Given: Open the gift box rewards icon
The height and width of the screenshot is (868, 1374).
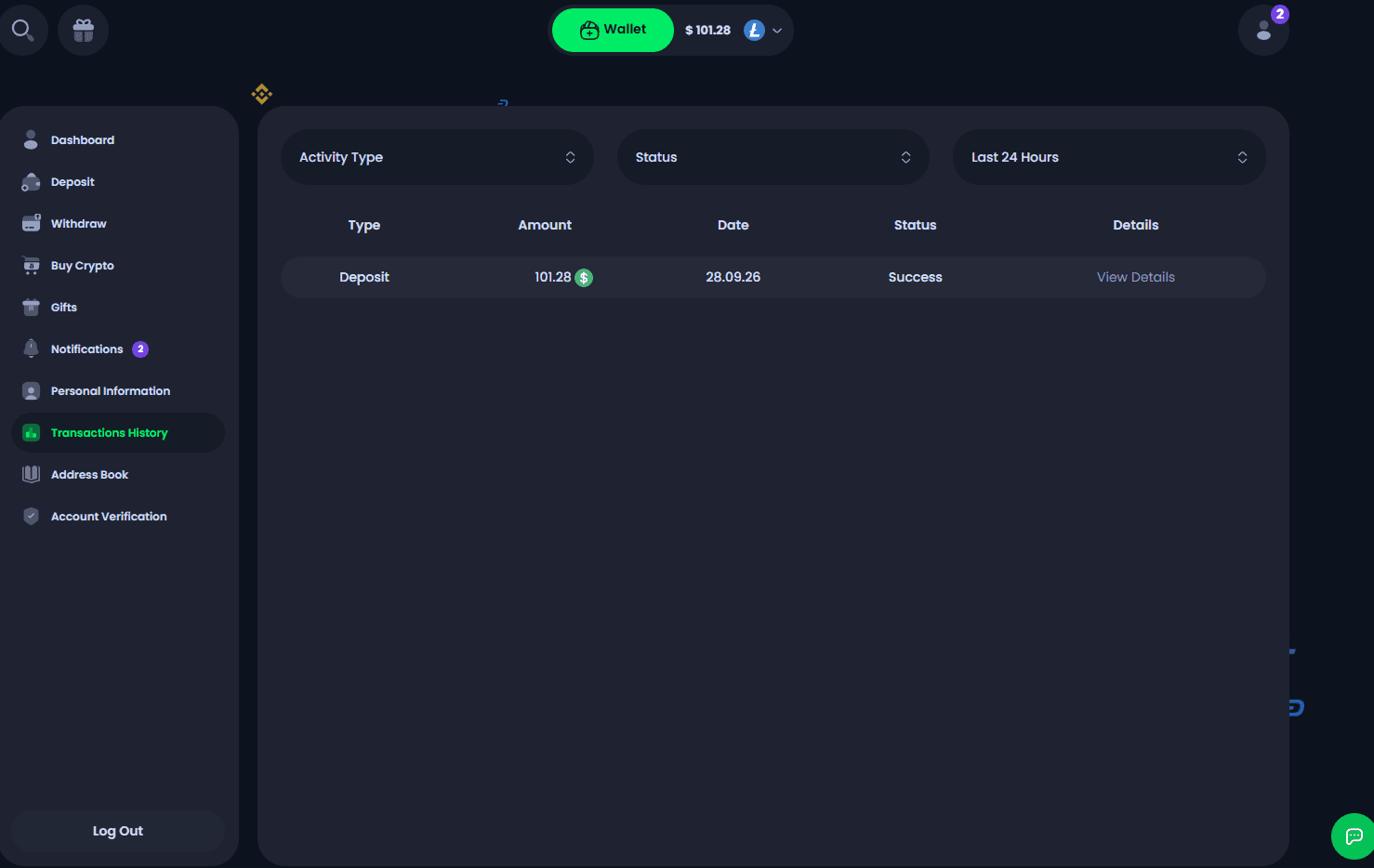Looking at the screenshot, I should click(x=84, y=30).
